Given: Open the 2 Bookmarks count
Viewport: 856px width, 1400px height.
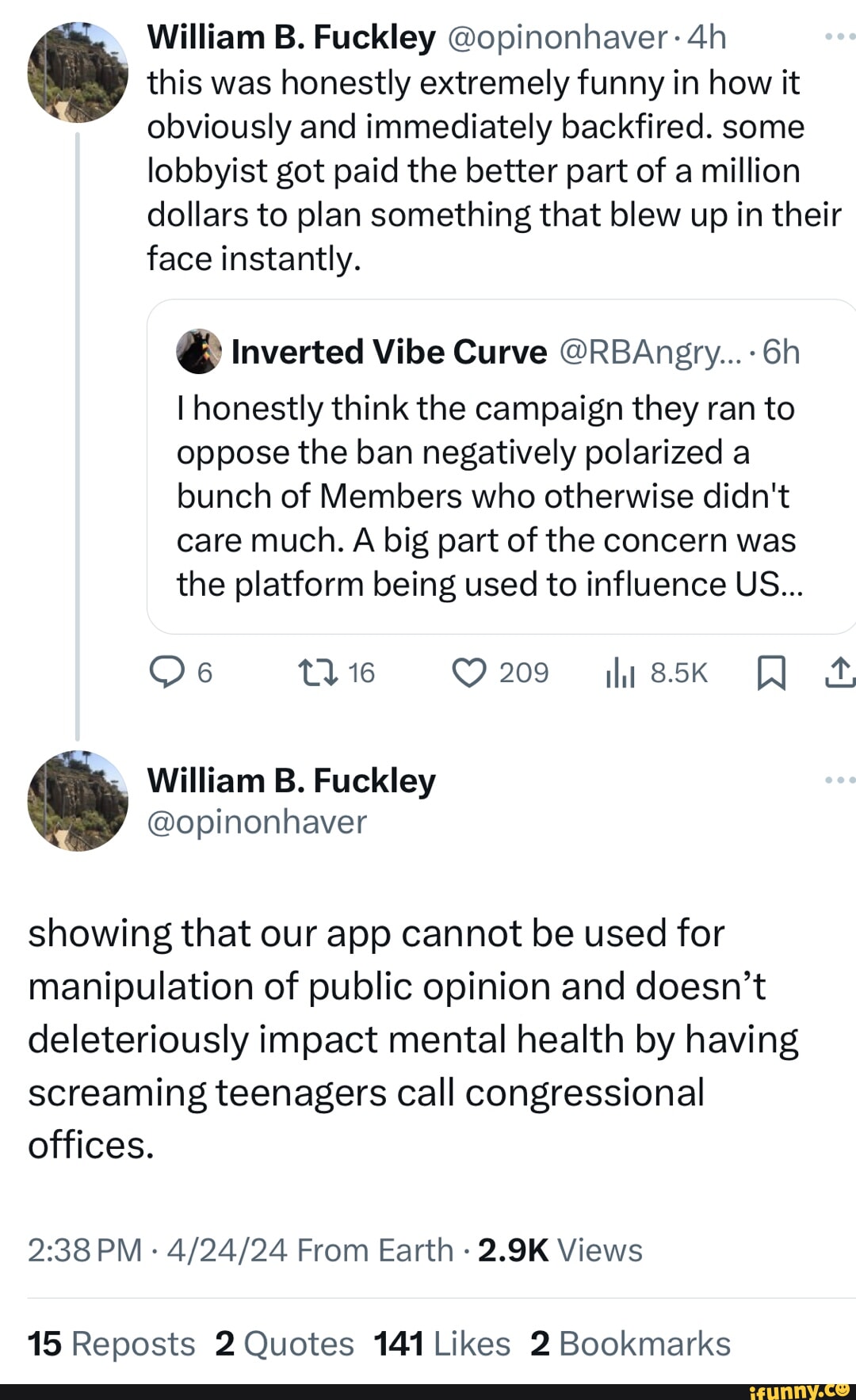Looking at the screenshot, I should (630, 1344).
